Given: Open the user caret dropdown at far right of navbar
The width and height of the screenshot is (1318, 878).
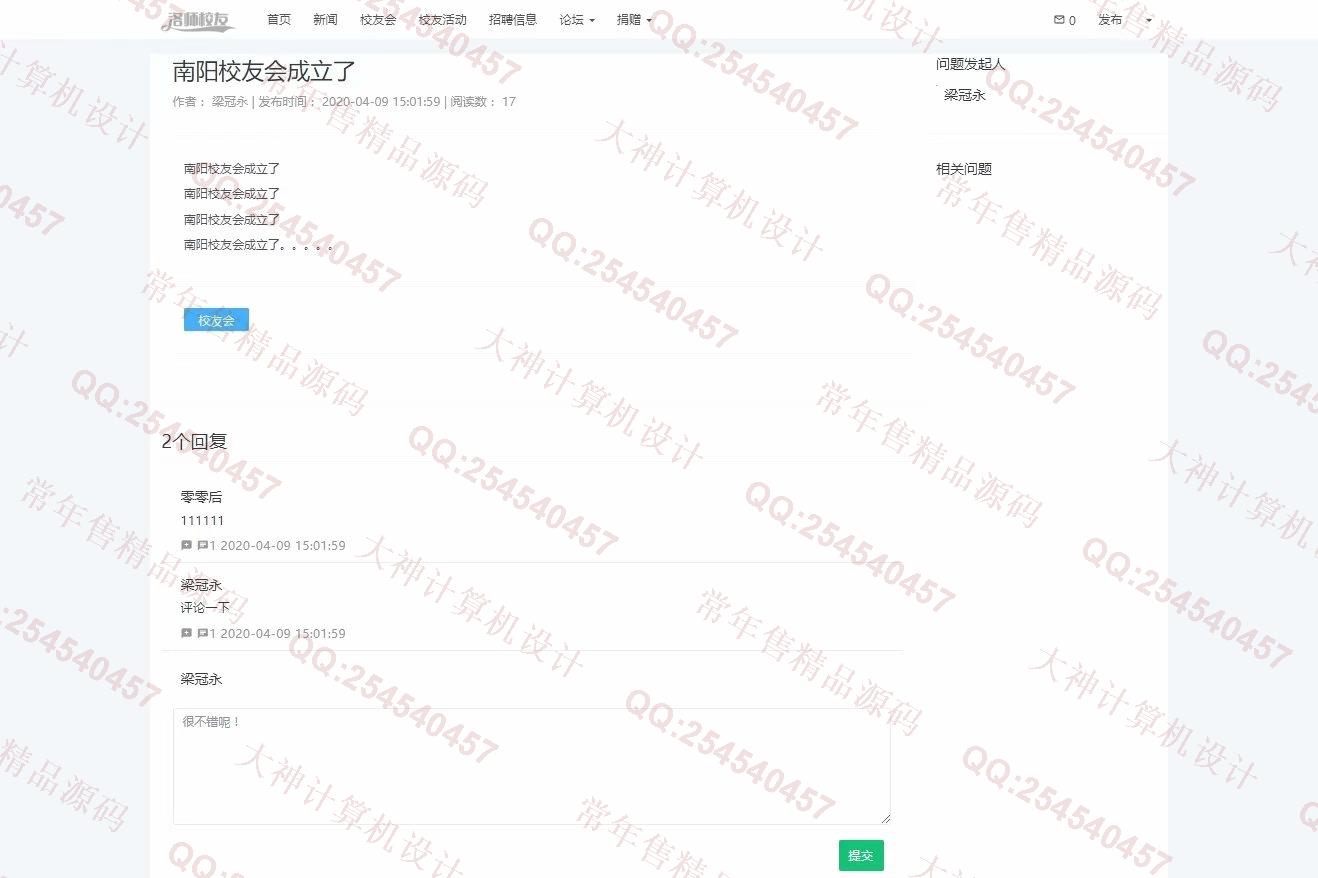Looking at the screenshot, I should coord(1148,20).
